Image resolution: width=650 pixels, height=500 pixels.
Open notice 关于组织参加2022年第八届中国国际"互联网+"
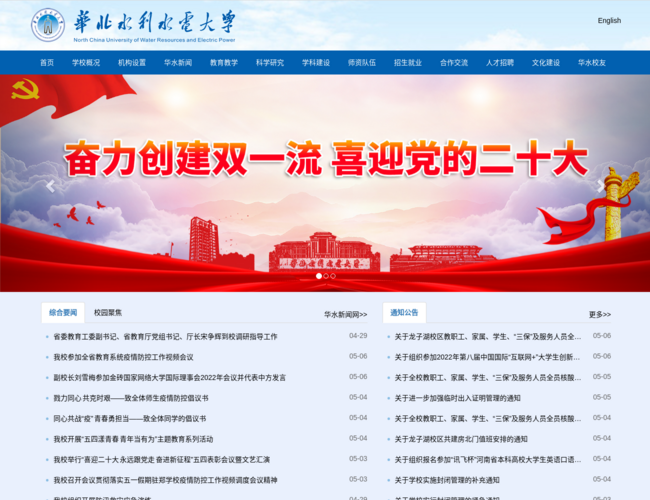pos(487,357)
